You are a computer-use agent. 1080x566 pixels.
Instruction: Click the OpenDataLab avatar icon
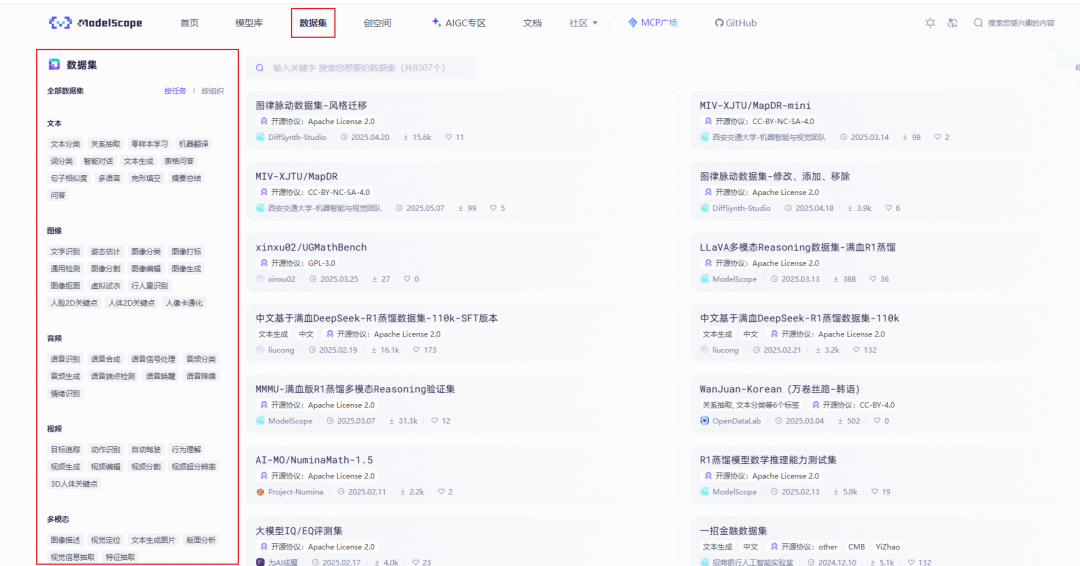(705, 421)
